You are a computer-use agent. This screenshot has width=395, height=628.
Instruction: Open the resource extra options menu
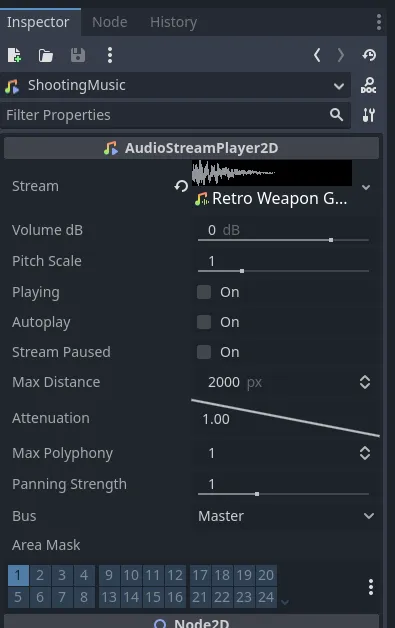tap(110, 55)
